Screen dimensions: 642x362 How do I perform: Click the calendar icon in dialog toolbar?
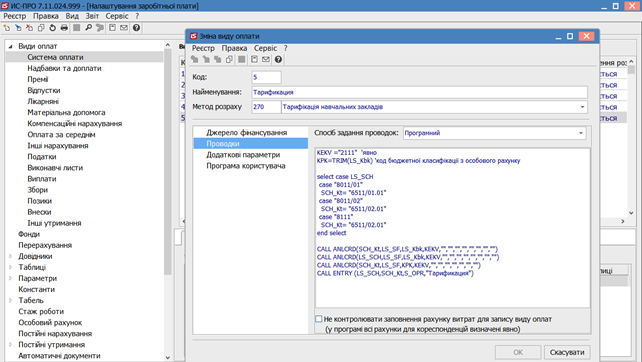point(254,60)
